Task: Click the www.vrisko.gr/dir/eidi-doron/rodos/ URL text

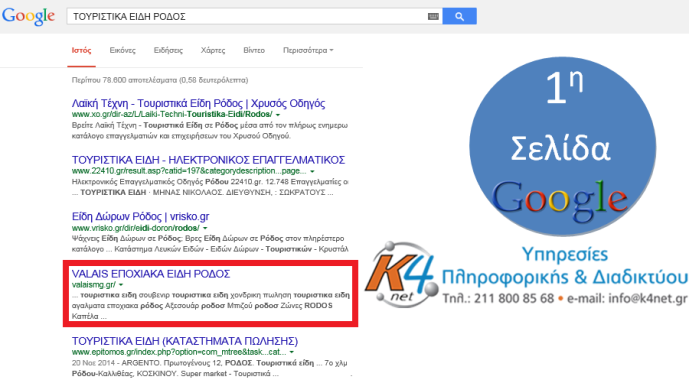Action: tap(135, 228)
